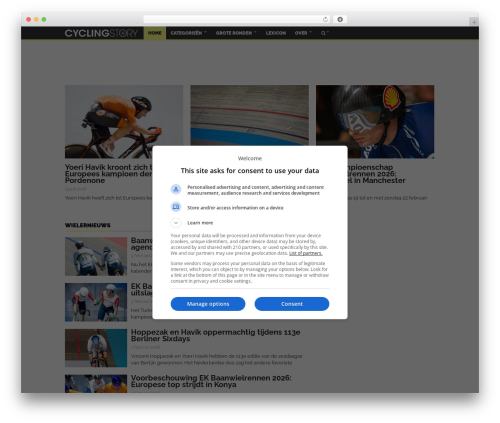Click the velodrome track featured image
Image resolution: width=500 pixels, height=423 pixels.
tap(249, 115)
